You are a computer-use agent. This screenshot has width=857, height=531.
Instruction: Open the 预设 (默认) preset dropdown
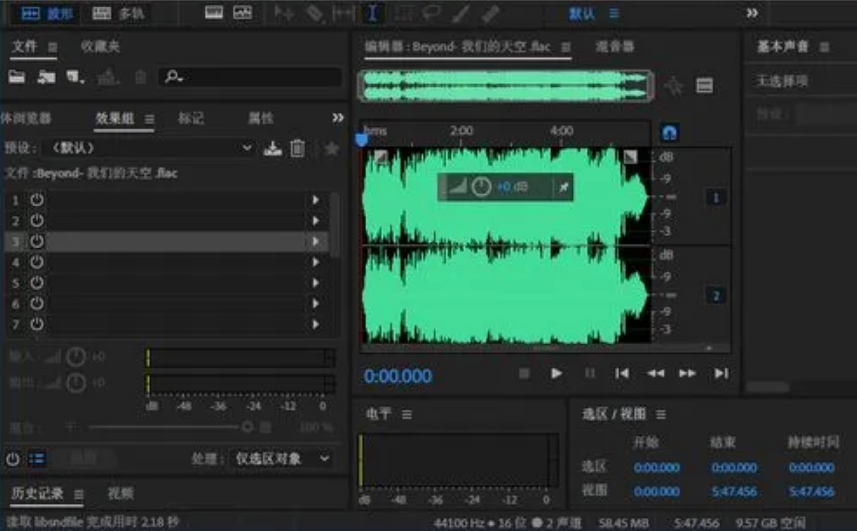(x=149, y=148)
